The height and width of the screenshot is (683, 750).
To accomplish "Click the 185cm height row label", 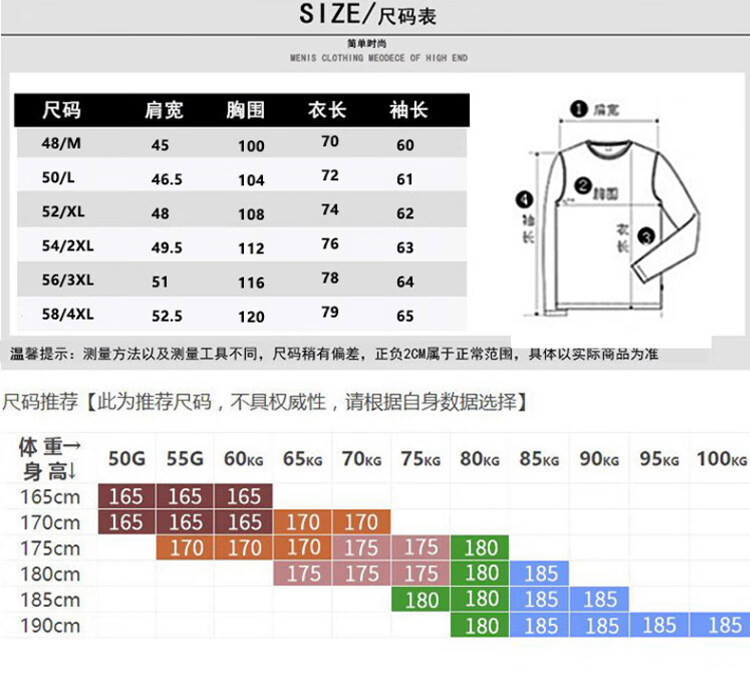I will click(x=50, y=600).
